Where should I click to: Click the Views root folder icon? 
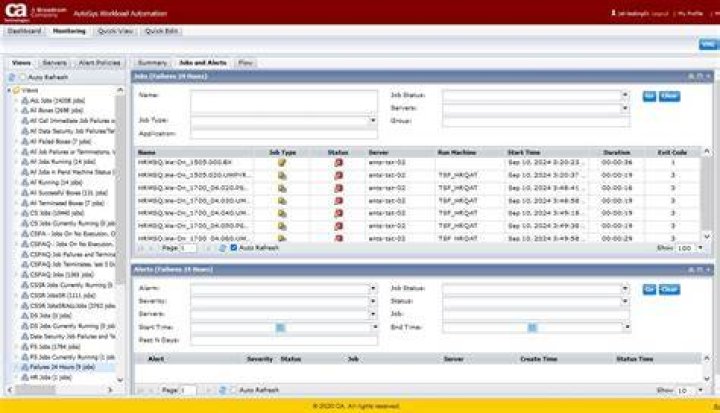tap(17, 90)
